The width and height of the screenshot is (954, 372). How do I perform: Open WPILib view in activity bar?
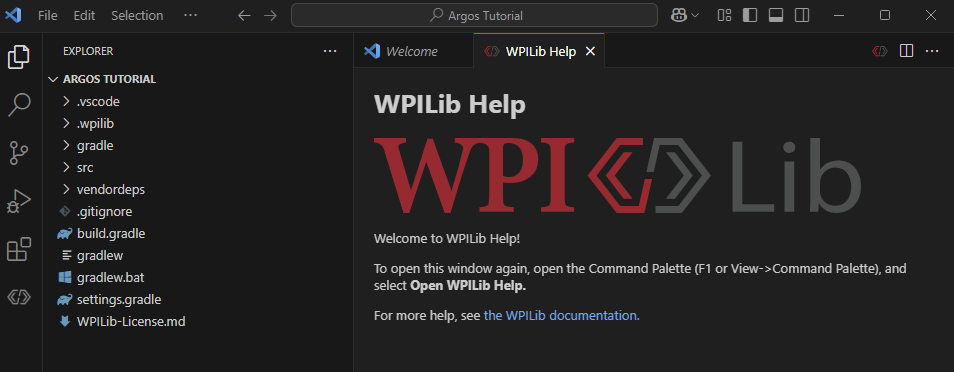19,297
